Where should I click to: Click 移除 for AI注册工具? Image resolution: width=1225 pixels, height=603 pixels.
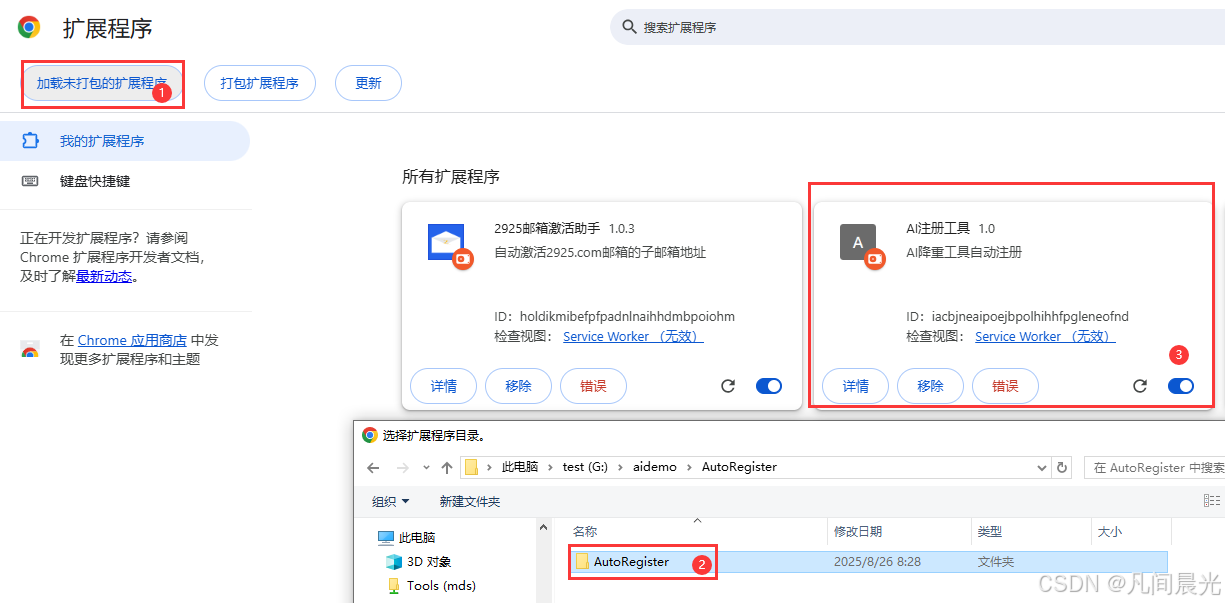click(x=930, y=386)
